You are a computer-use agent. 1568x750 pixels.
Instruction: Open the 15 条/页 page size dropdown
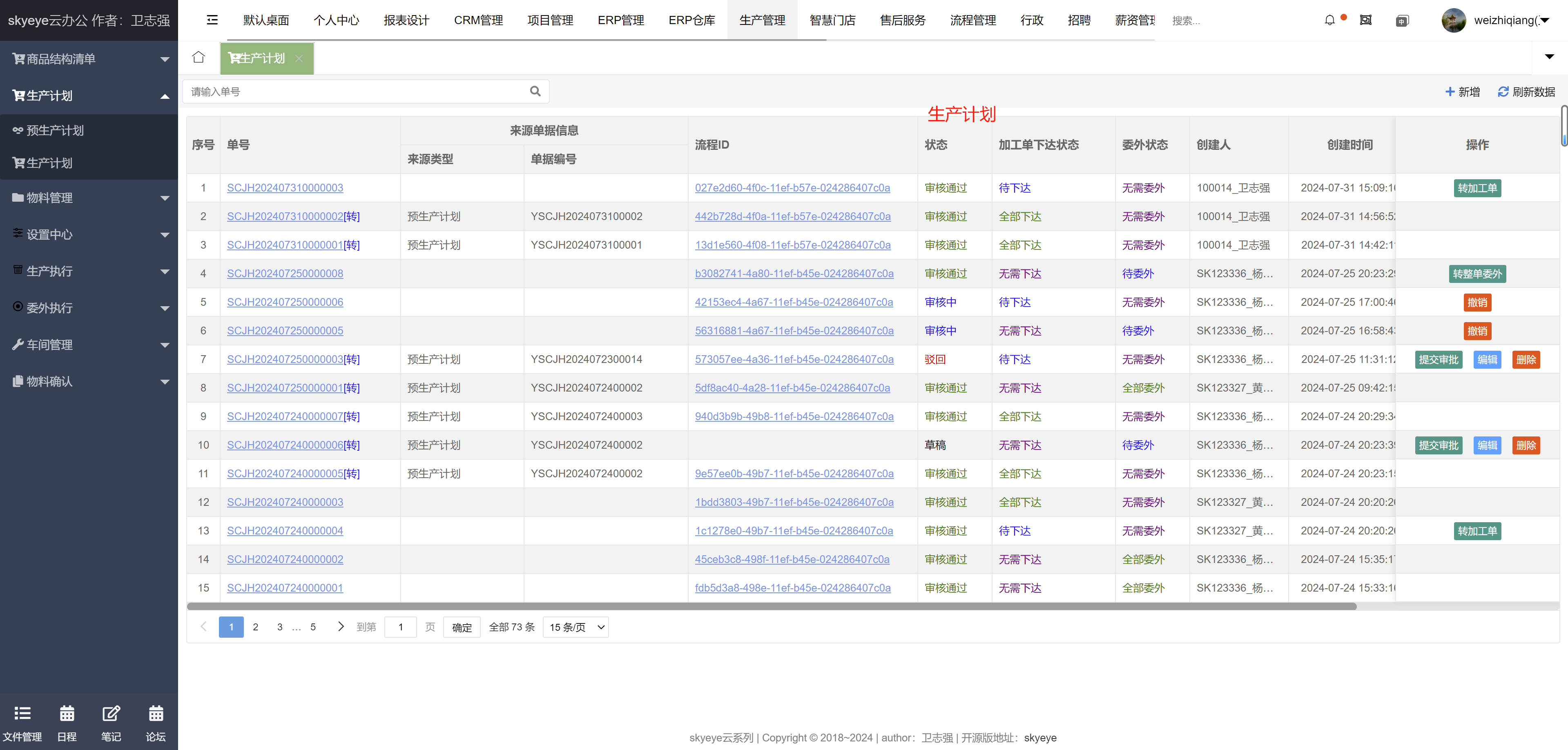pos(576,627)
